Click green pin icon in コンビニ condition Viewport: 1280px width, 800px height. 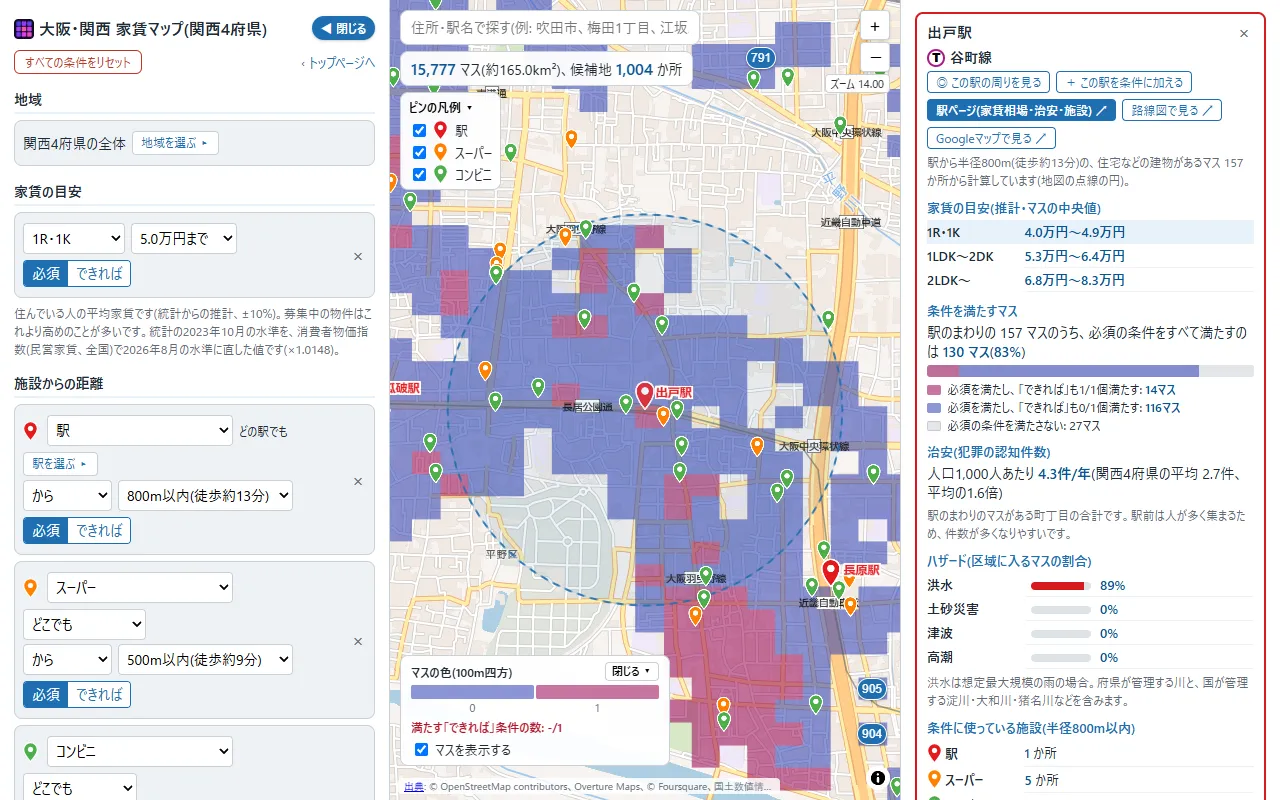(x=30, y=751)
